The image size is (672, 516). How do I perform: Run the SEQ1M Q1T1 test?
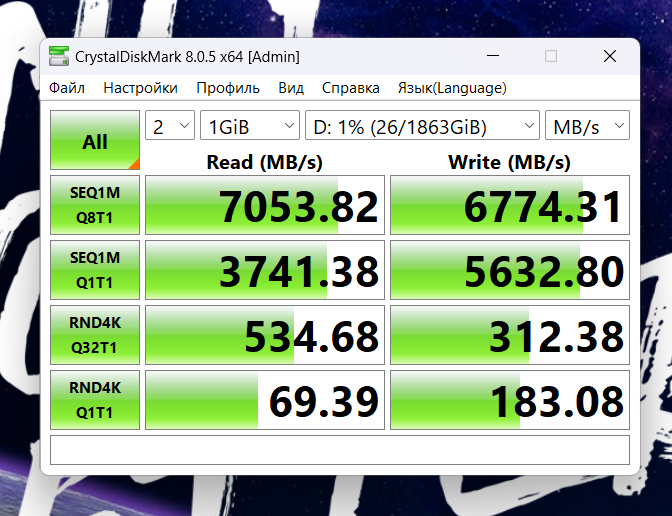tap(95, 270)
